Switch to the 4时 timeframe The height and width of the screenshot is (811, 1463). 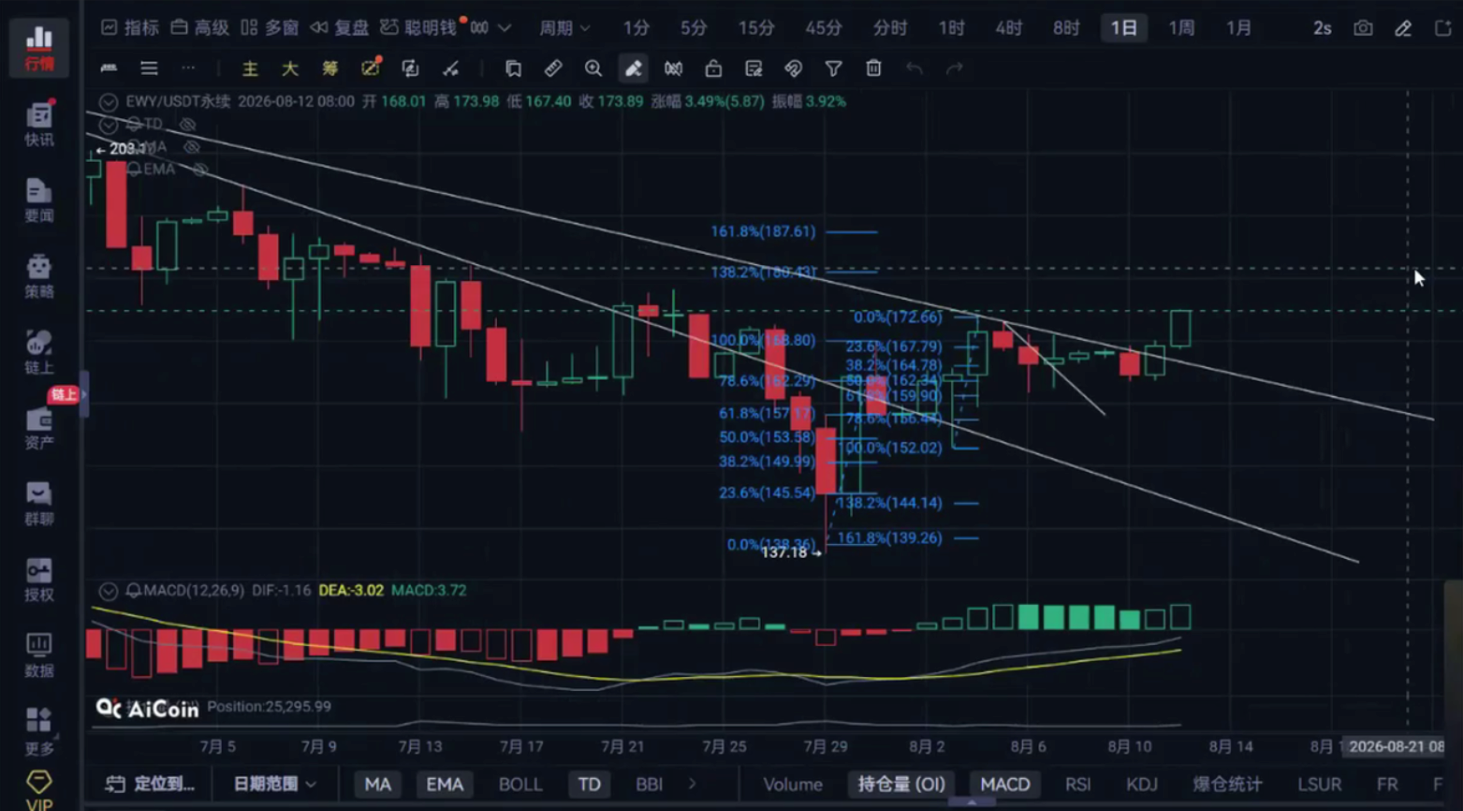tap(1008, 28)
